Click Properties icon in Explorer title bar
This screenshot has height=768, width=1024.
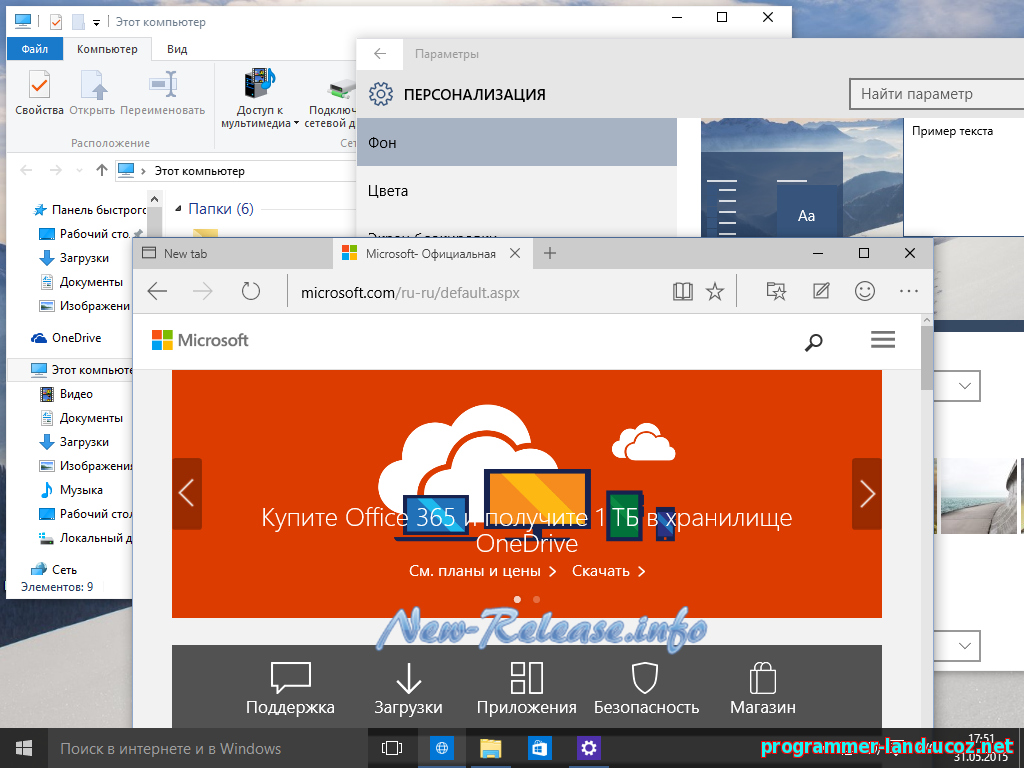(x=56, y=22)
